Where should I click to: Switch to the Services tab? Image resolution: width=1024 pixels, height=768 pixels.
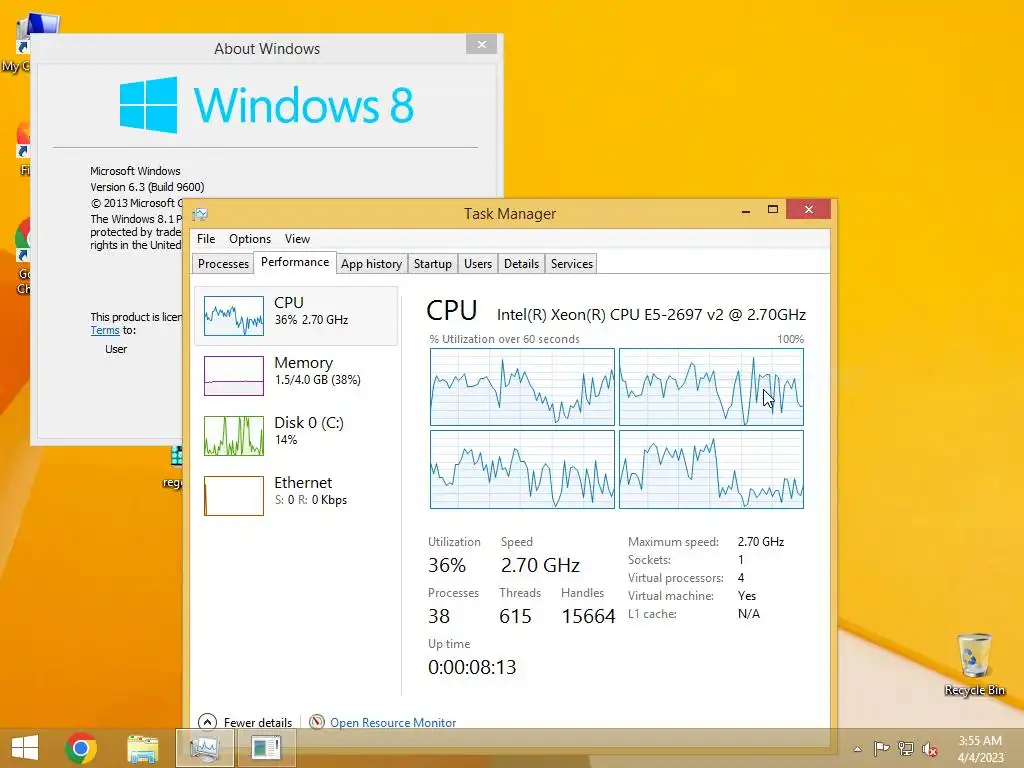click(x=571, y=264)
